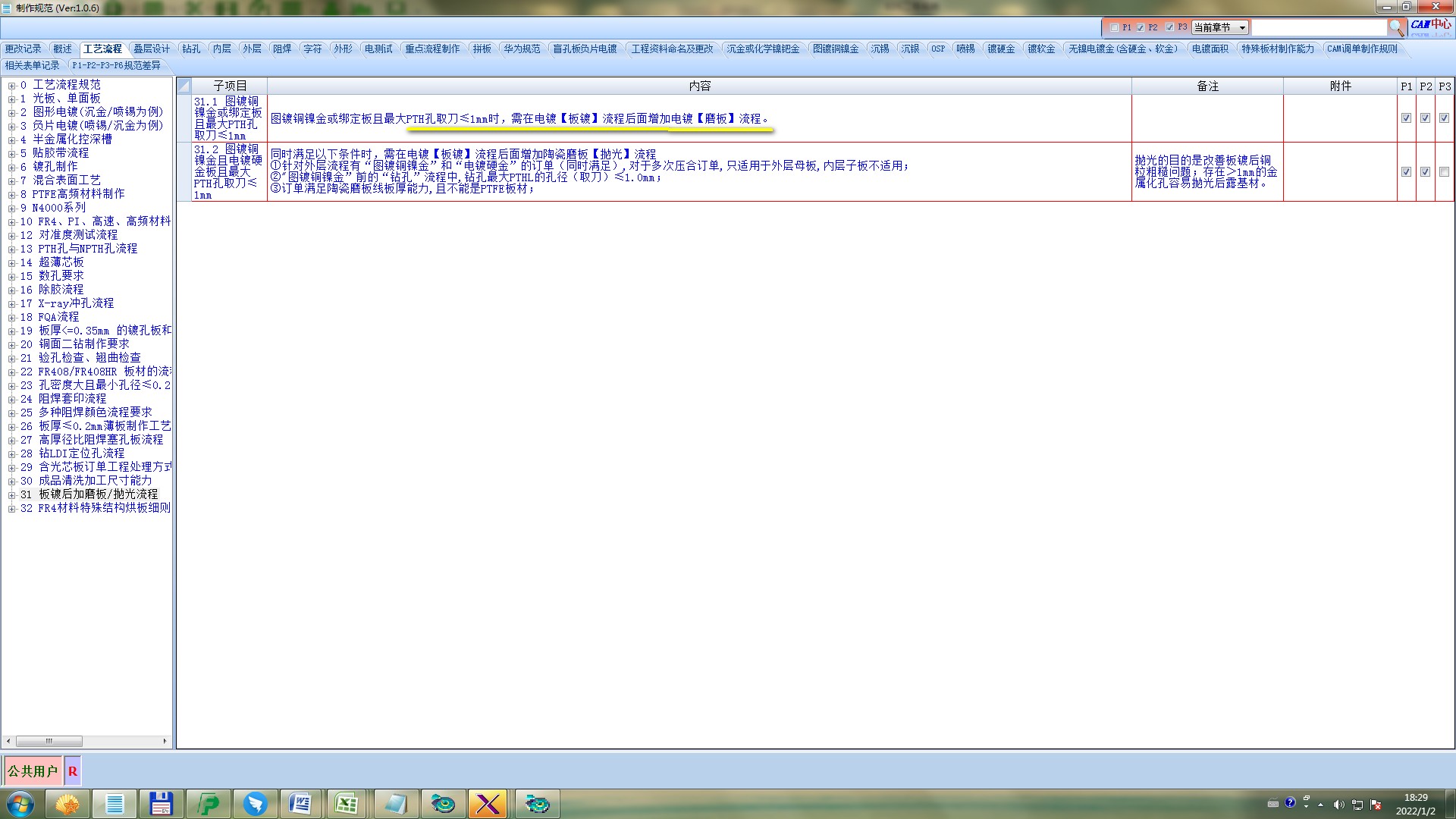Viewport: 1456px width, 819px height.
Task: Uncheck the P3 filter checkbox in toolbar
Action: coord(1169,27)
